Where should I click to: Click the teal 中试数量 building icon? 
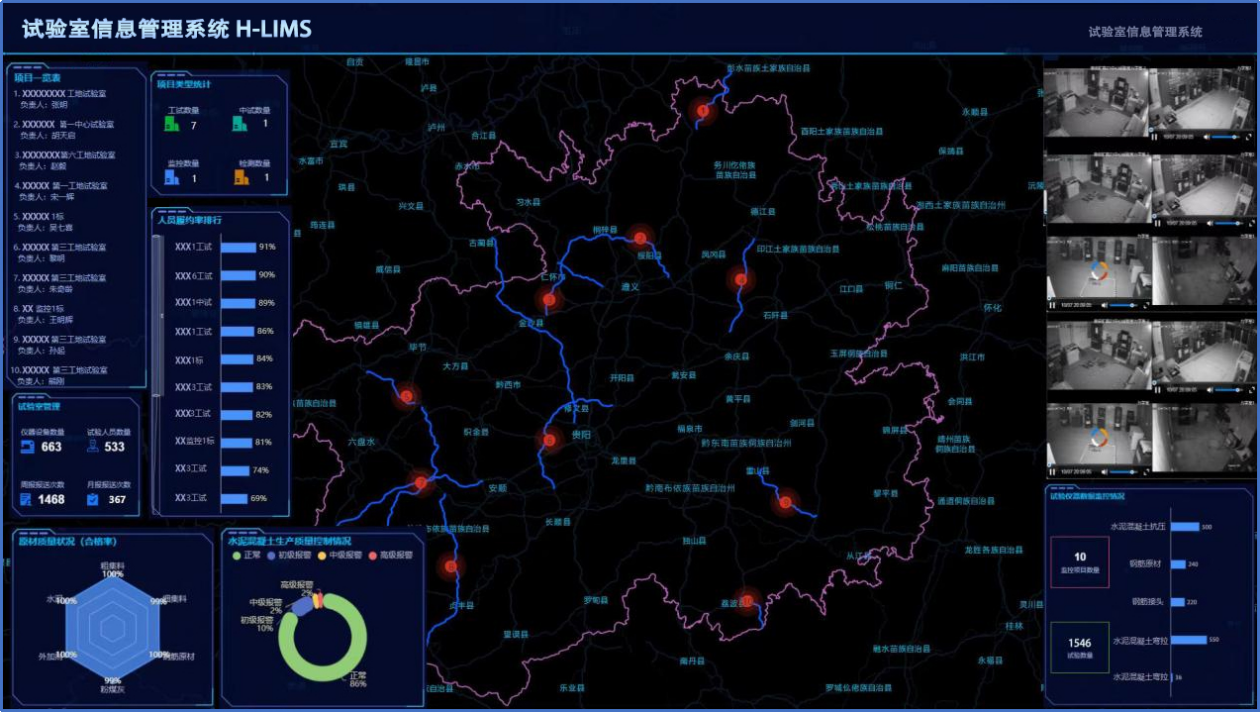[240, 124]
